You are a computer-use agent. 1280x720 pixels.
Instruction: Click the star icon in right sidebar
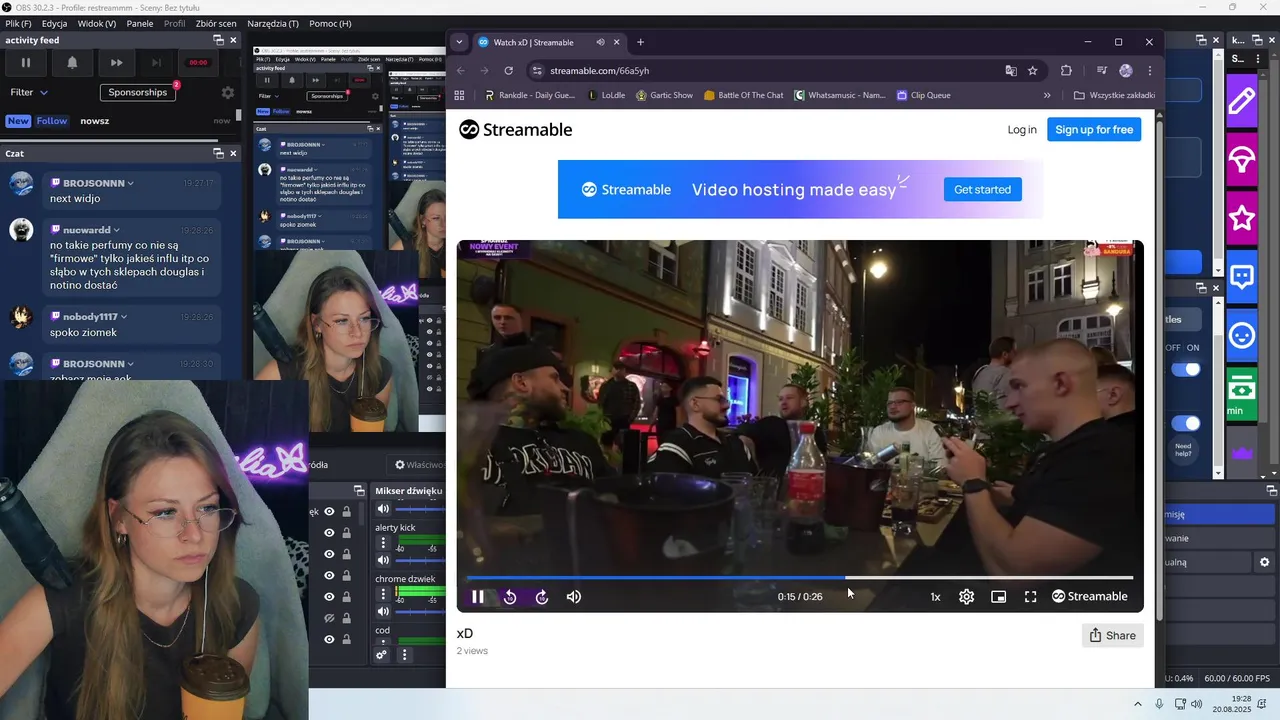[1242, 218]
